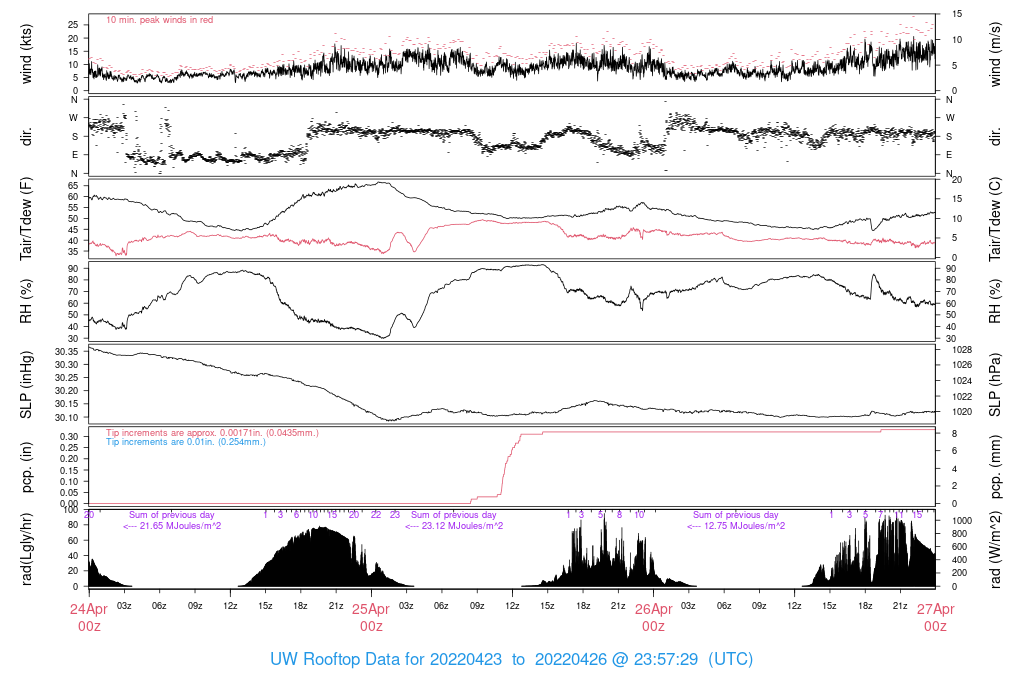Click the left 'Tair/Tdew (F)' axis label
This screenshot has width=1024, height=700.
tap(26, 219)
